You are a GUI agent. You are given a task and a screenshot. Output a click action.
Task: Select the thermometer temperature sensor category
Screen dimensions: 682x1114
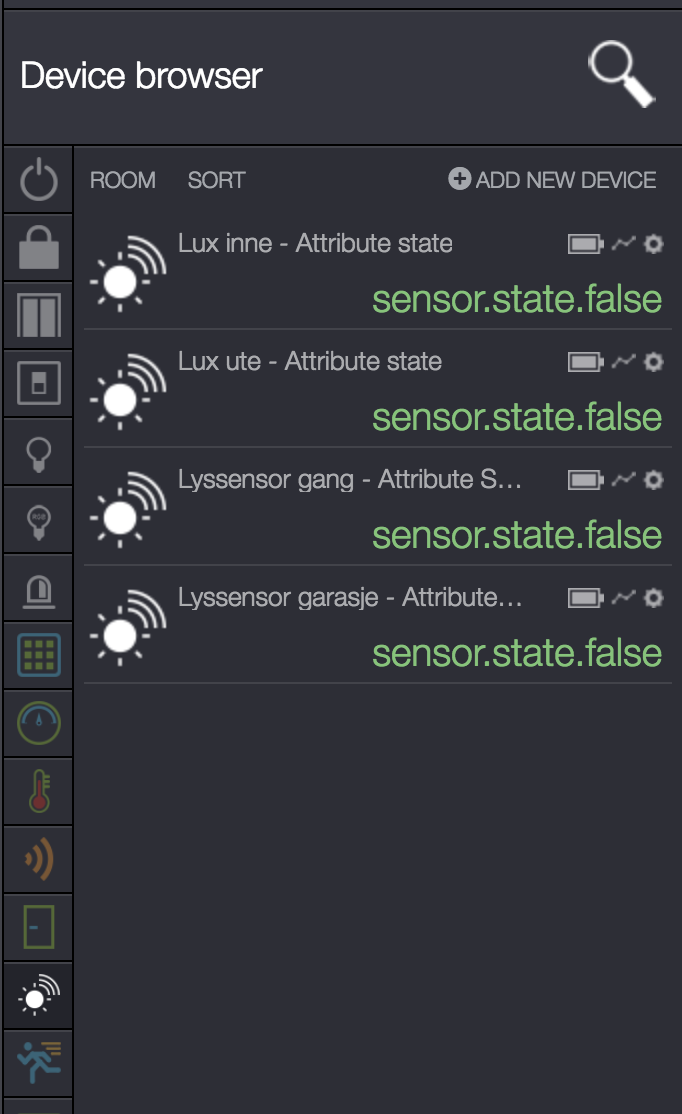[x=39, y=791]
